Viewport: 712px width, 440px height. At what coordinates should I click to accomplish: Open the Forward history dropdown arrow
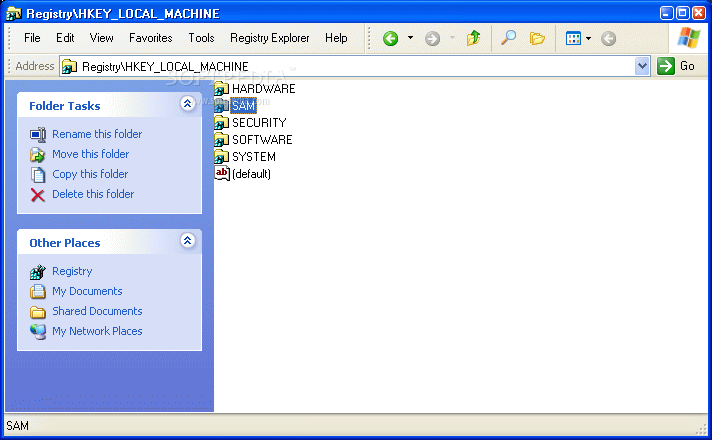click(x=452, y=38)
